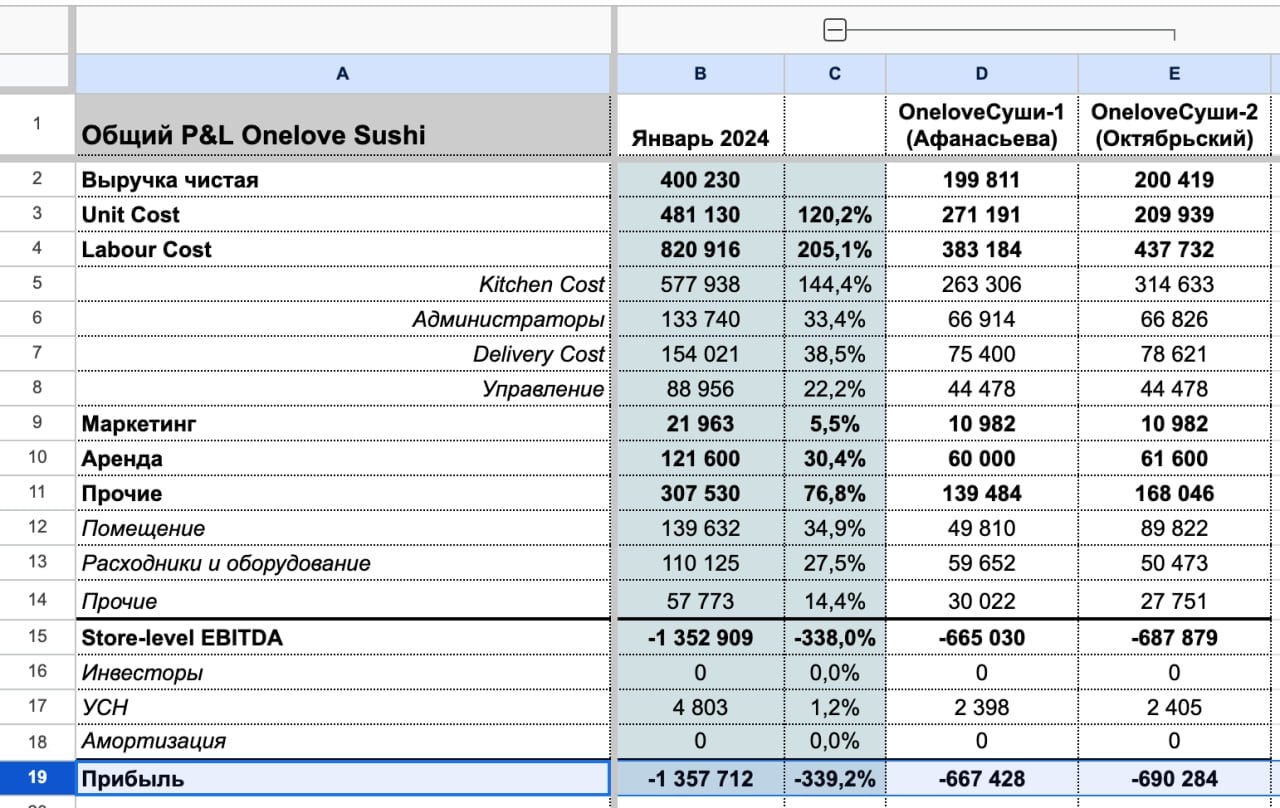The width and height of the screenshot is (1280, 808).
Task: Click the cell showing '200 419'
Action: click(1174, 180)
